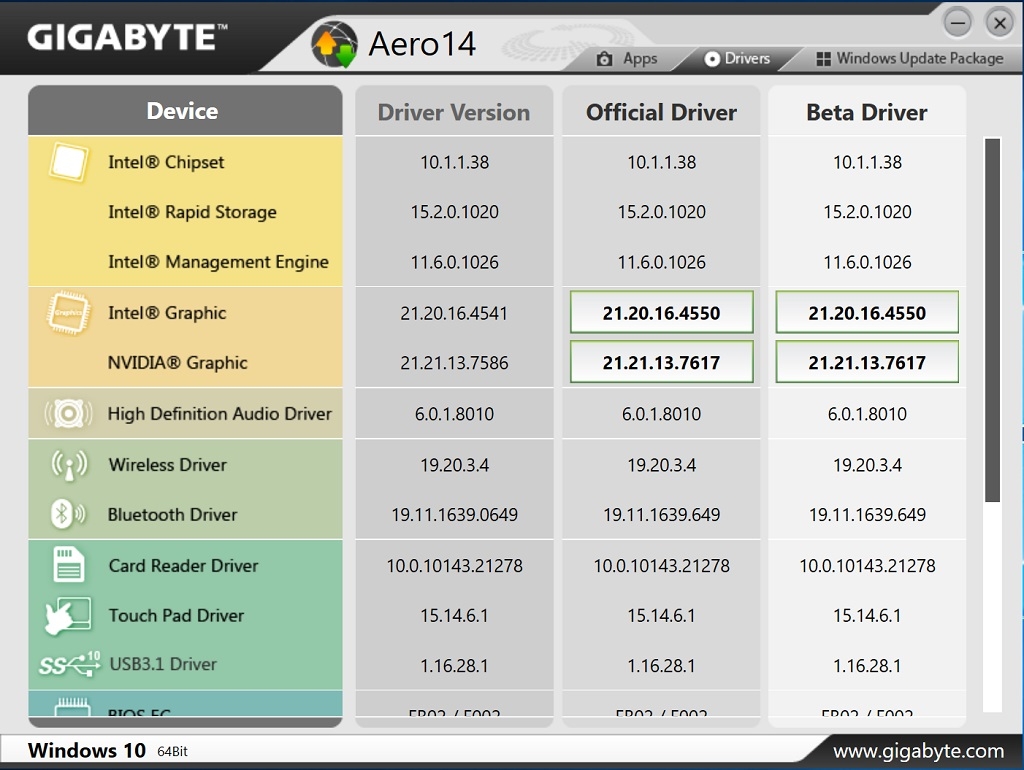Open the Apps tab

click(x=627, y=59)
